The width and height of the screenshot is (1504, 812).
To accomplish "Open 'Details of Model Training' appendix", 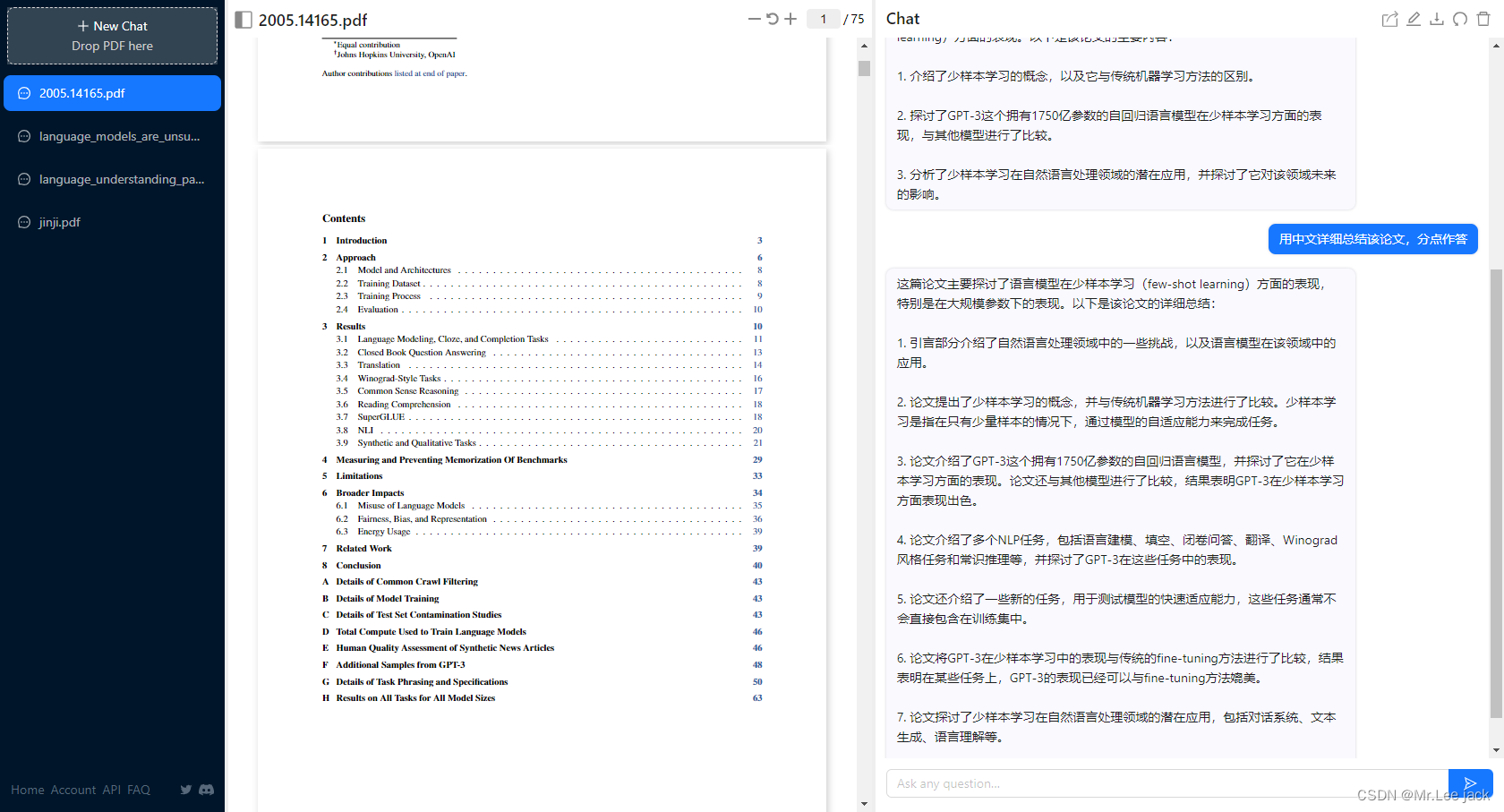I will pos(388,599).
